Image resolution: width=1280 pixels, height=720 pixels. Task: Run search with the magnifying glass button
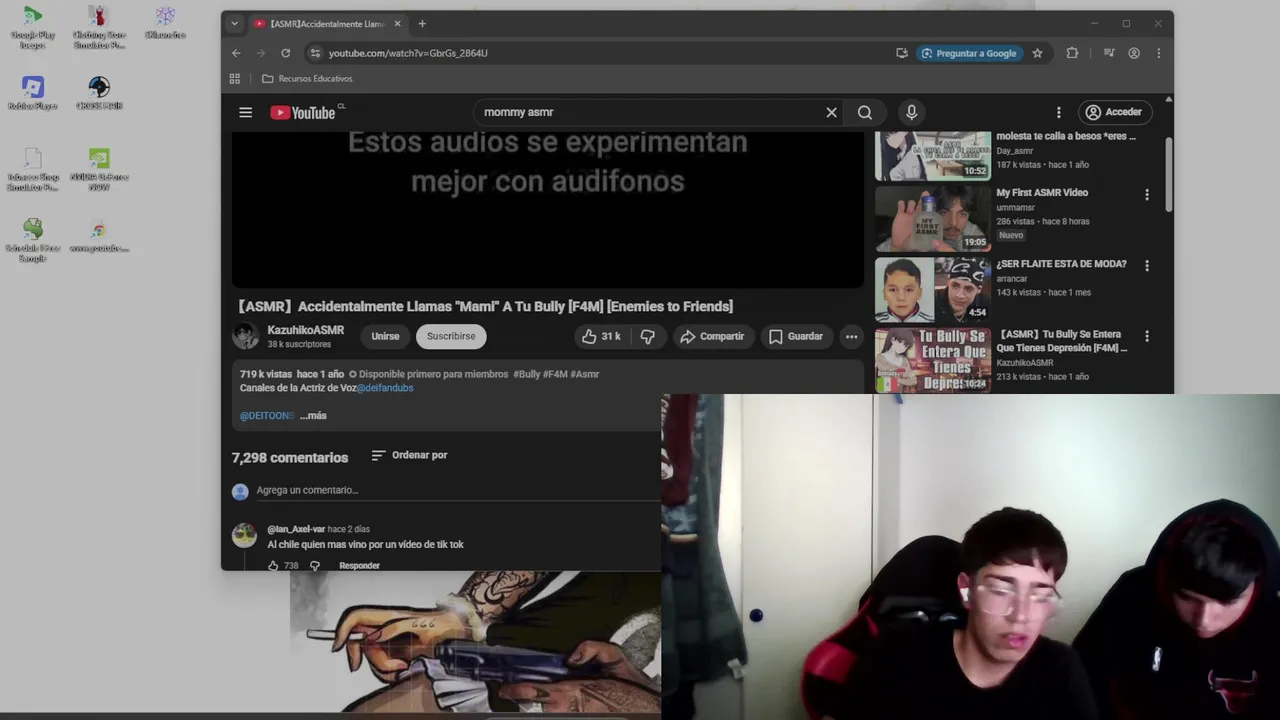point(865,112)
